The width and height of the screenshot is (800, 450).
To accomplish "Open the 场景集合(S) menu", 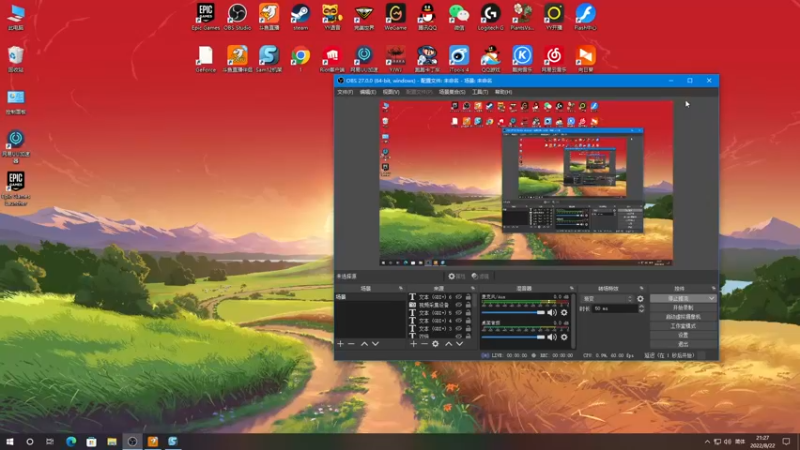I will [452, 92].
